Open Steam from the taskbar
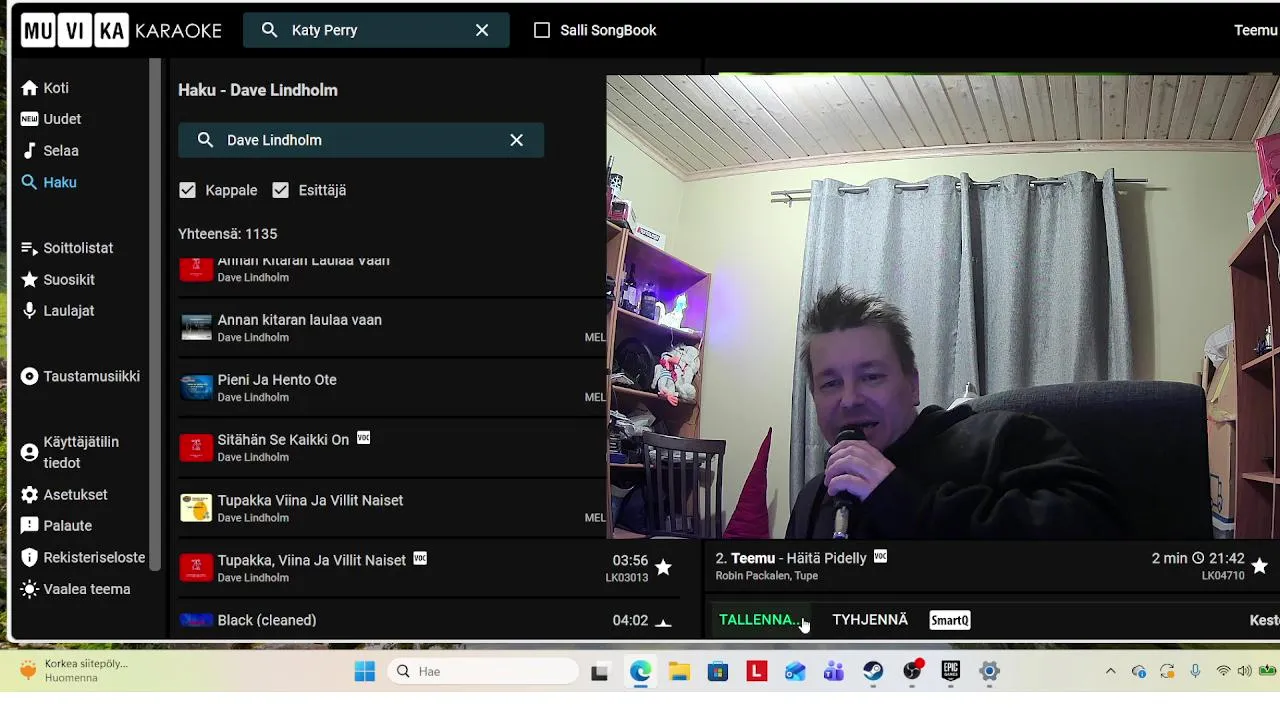The image size is (1280, 720). point(873,672)
